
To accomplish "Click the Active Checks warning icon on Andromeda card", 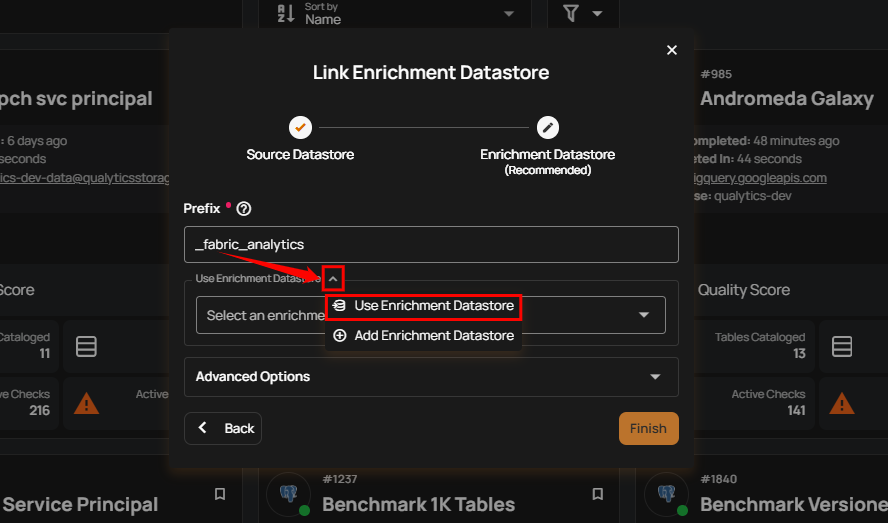I will point(842,403).
